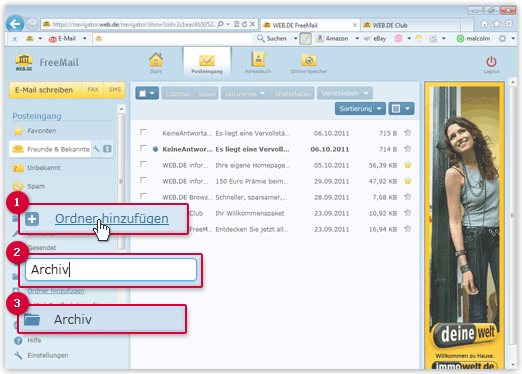Click the Weiterleiten button
This screenshot has width=522, height=374.
coord(293,93)
